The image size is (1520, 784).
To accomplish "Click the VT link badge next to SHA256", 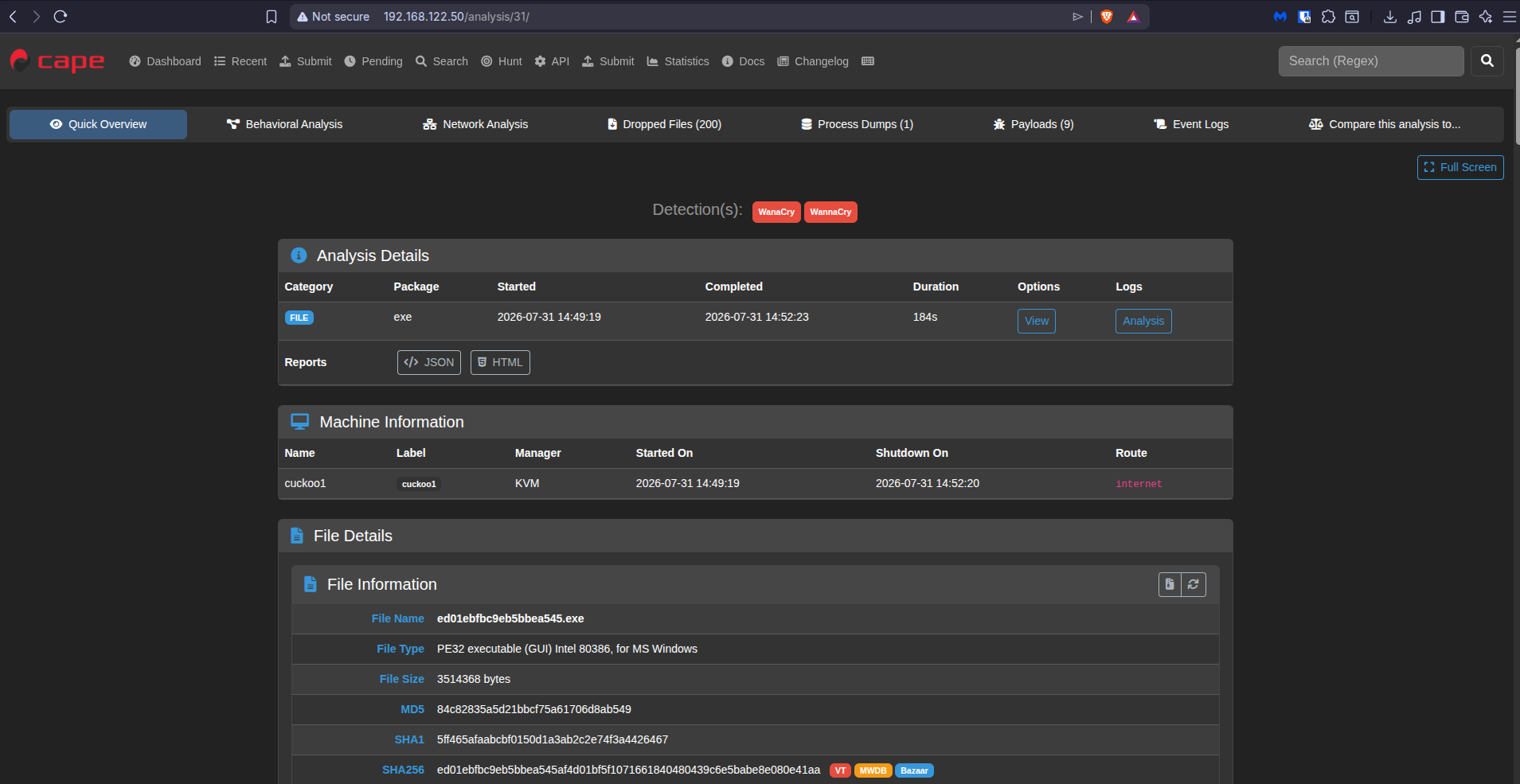I will tap(840, 770).
